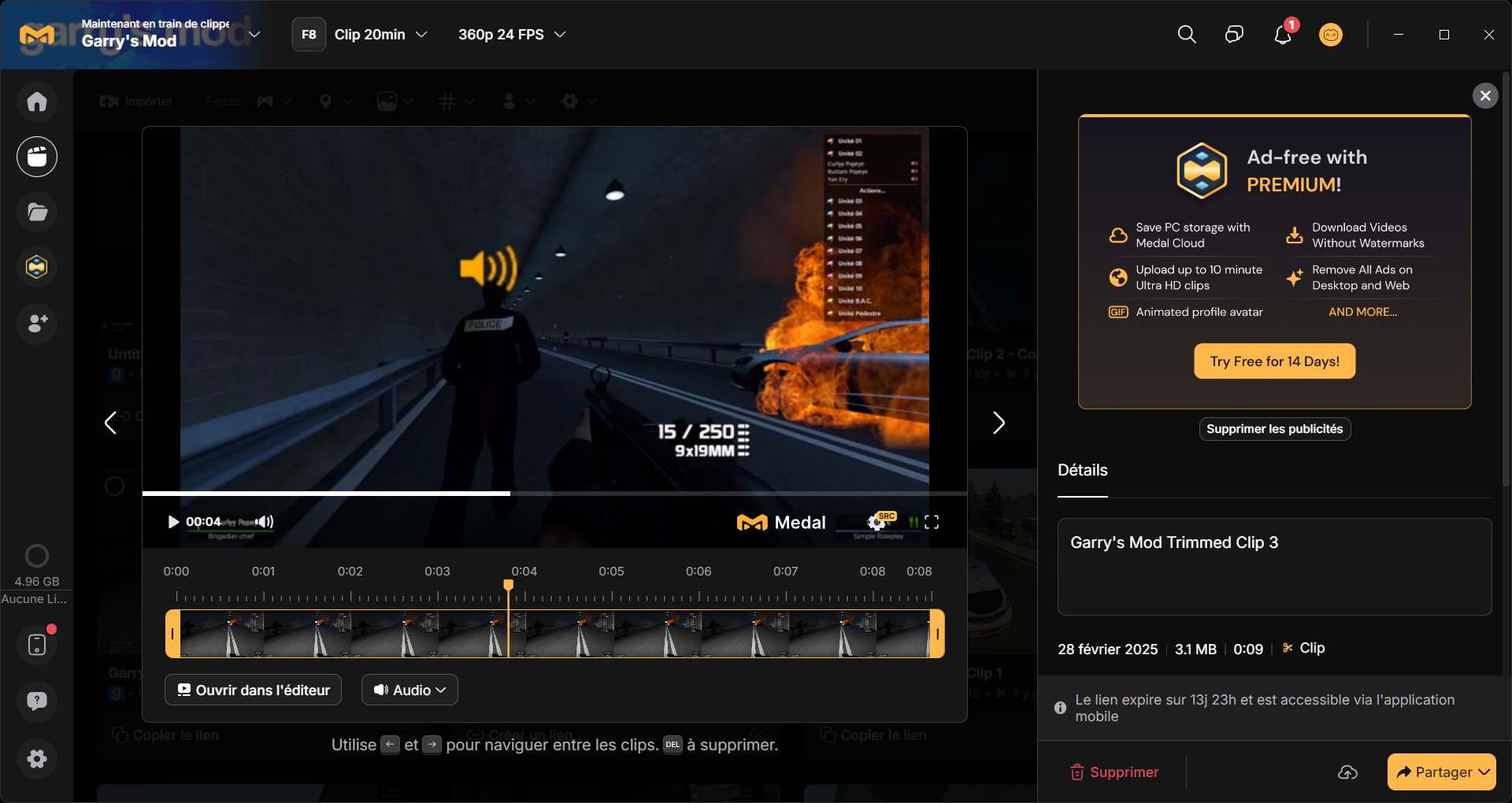
Task: Open the Clips library sidebar icon
Action: (x=37, y=157)
